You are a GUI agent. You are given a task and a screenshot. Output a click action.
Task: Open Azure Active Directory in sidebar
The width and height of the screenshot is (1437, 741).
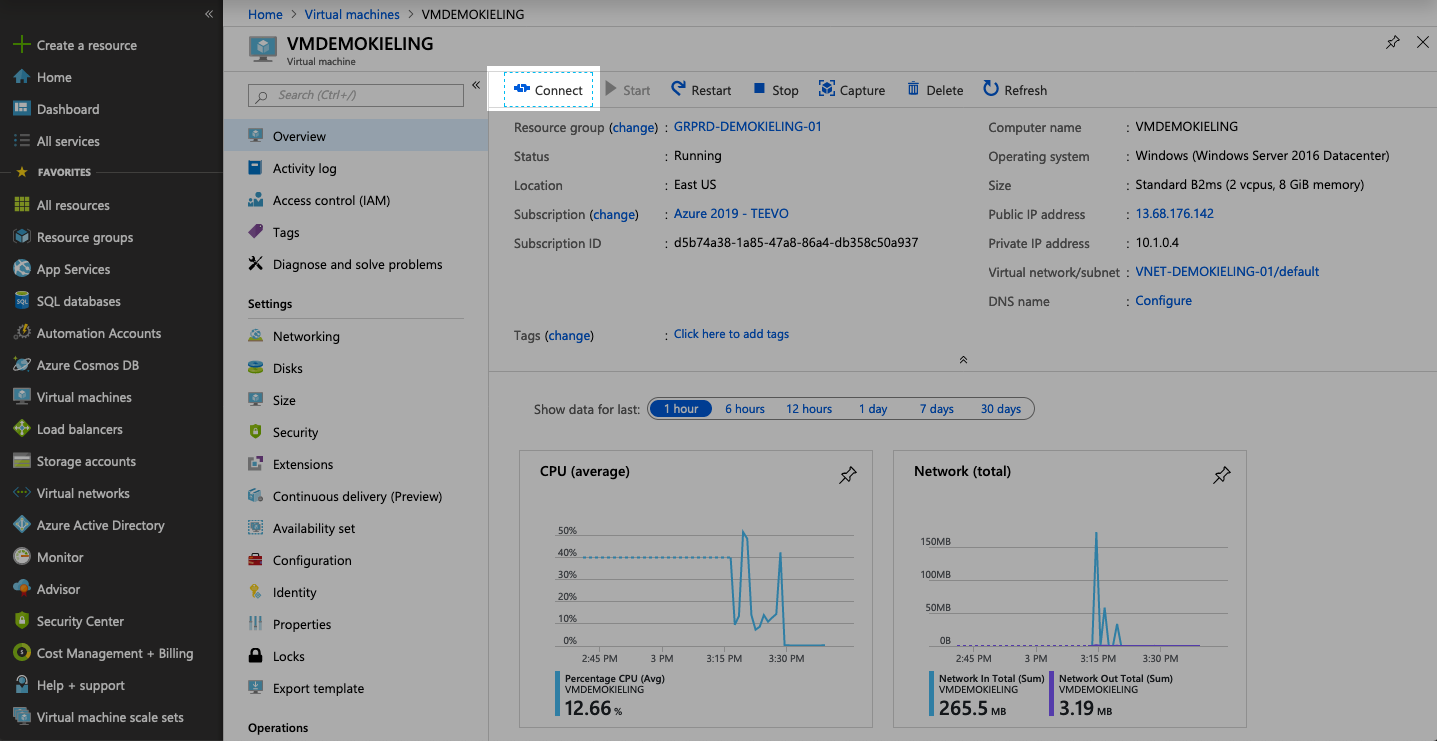[100, 525]
